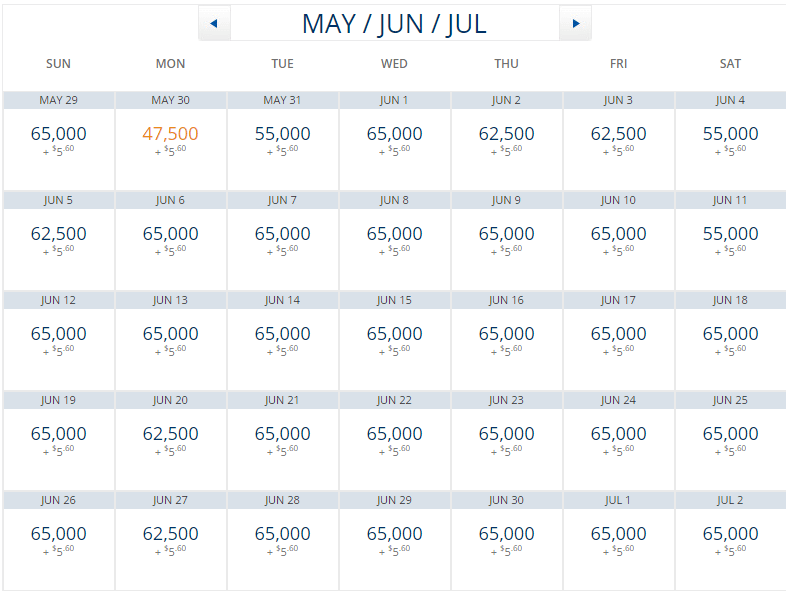Choose the Jun 26 Sunday fare
787x592 pixels.
[x=59, y=541]
